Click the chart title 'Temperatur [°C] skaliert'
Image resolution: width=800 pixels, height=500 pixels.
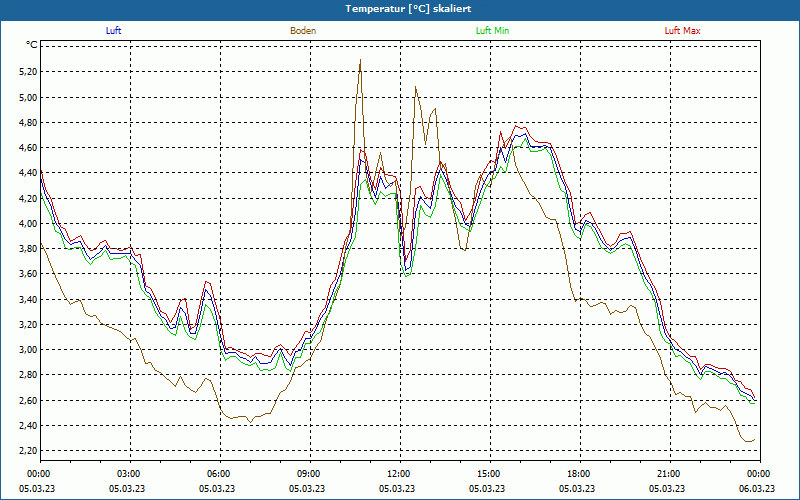coord(408,9)
